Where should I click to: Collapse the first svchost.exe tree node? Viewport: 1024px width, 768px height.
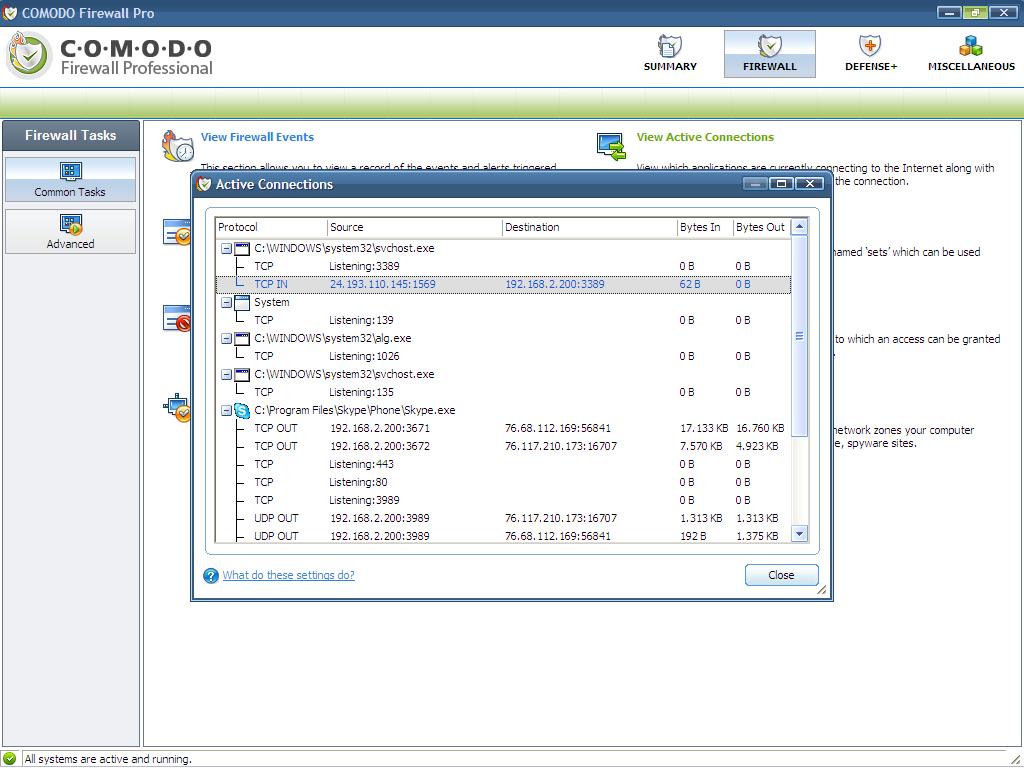point(226,248)
